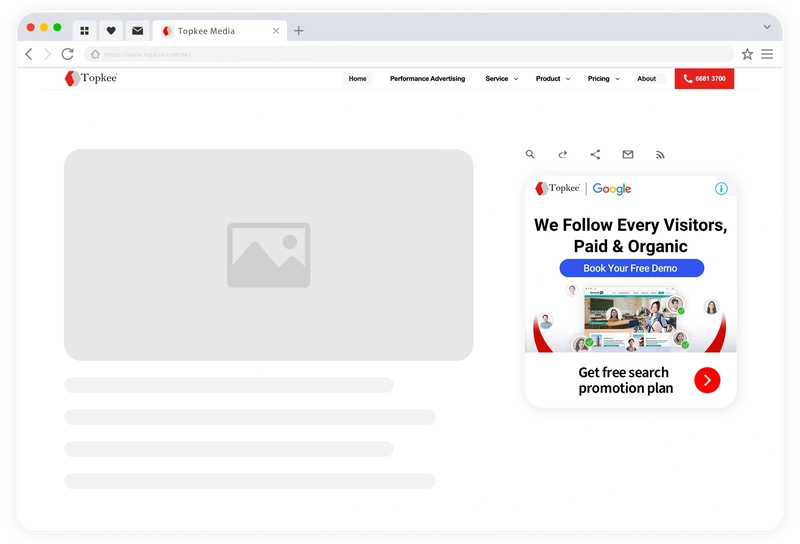Open the RSS feed icon
The width and height of the screenshot is (800, 544).
pyautogui.click(x=660, y=155)
